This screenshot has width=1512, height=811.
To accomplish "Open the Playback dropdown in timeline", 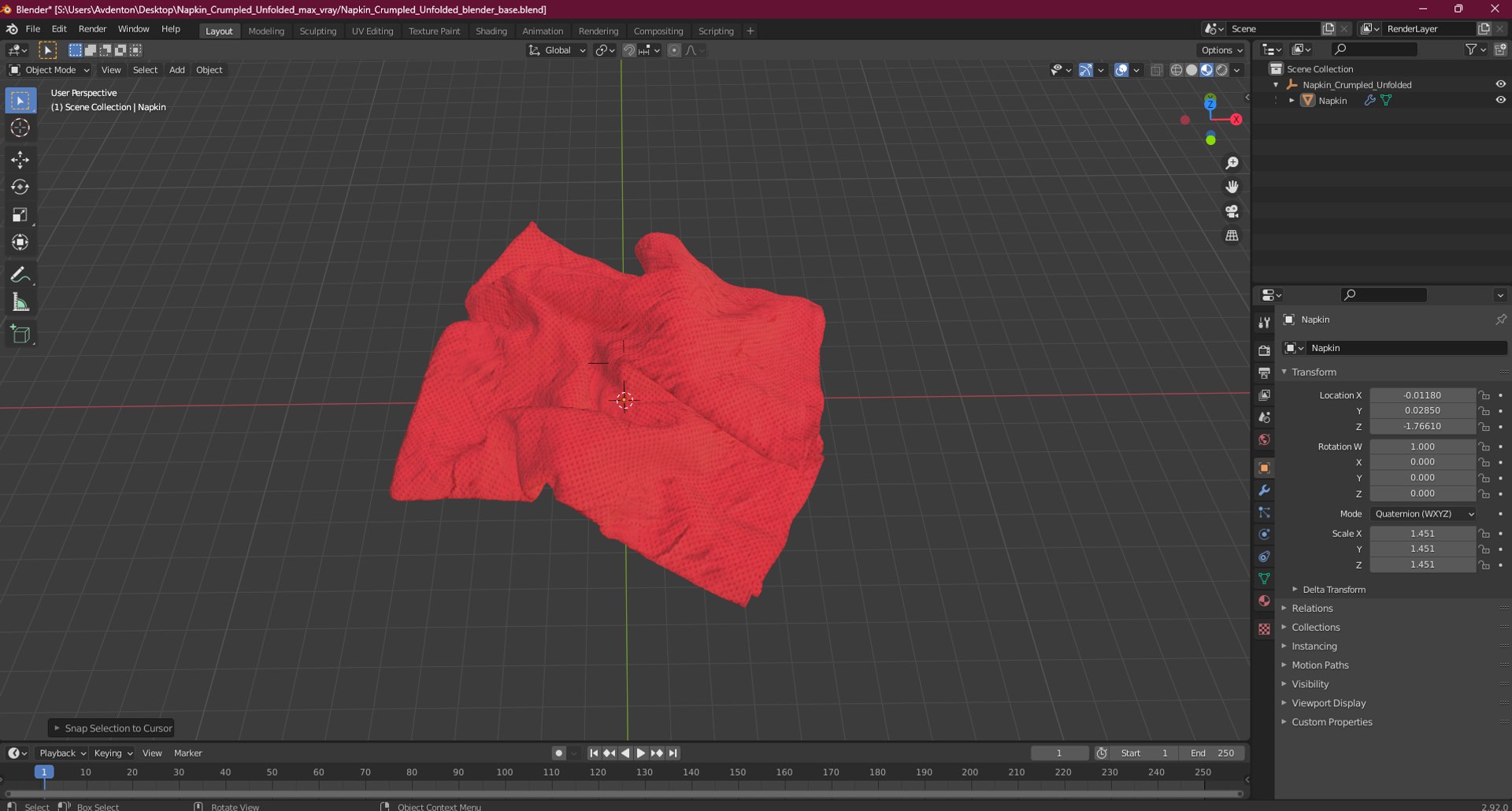I will [62, 754].
